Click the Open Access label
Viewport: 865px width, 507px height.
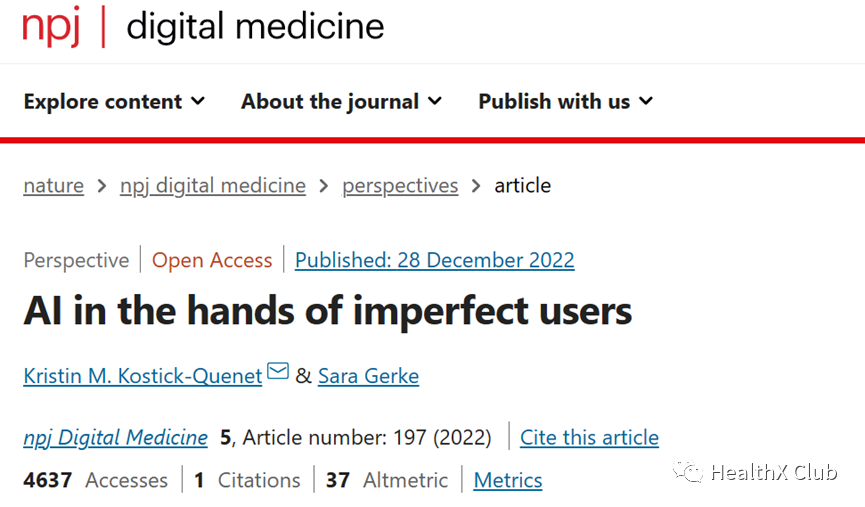[x=212, y=260]
